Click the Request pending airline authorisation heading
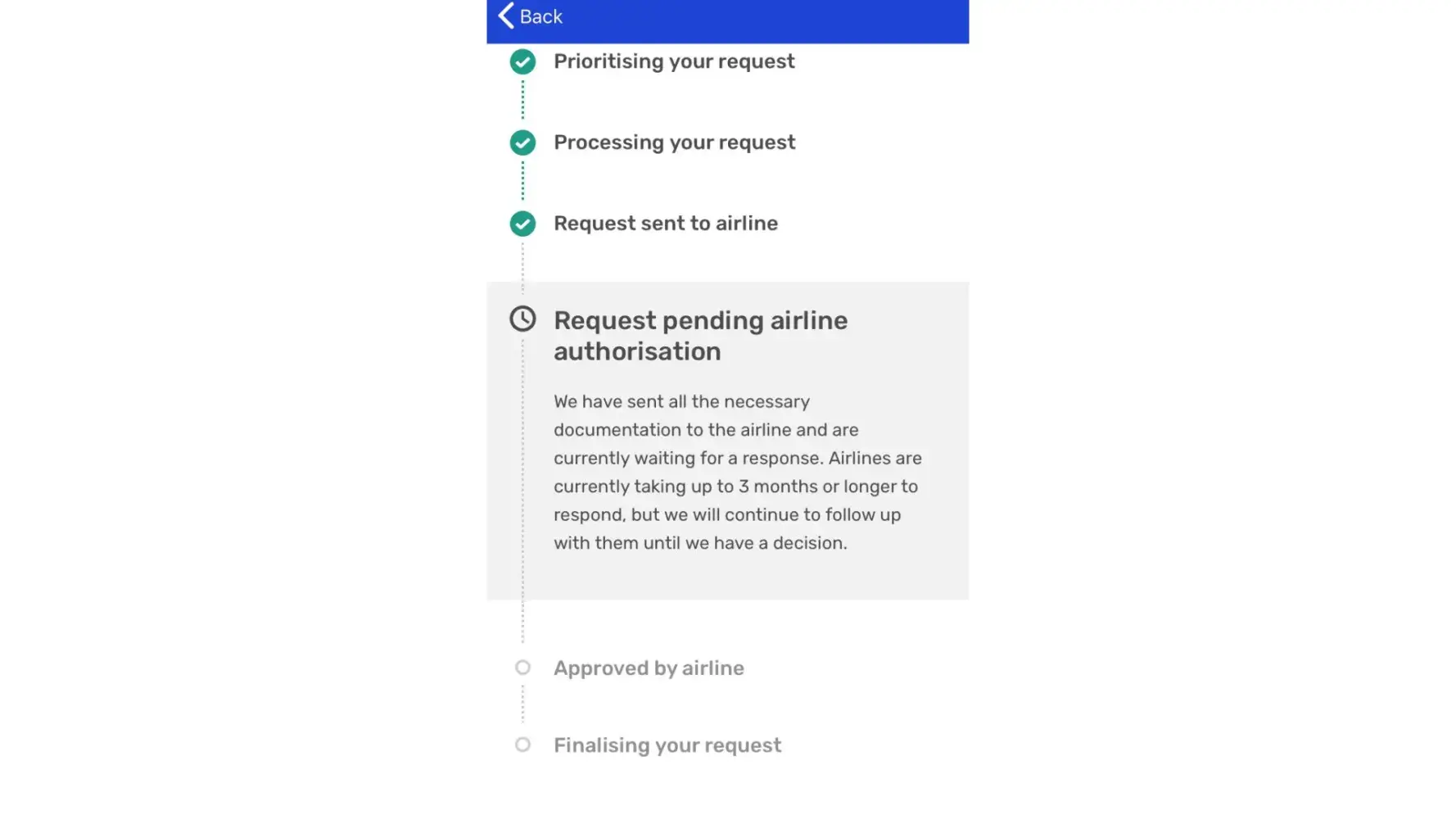Screen dimensions: 1456x819 [700, 336]
